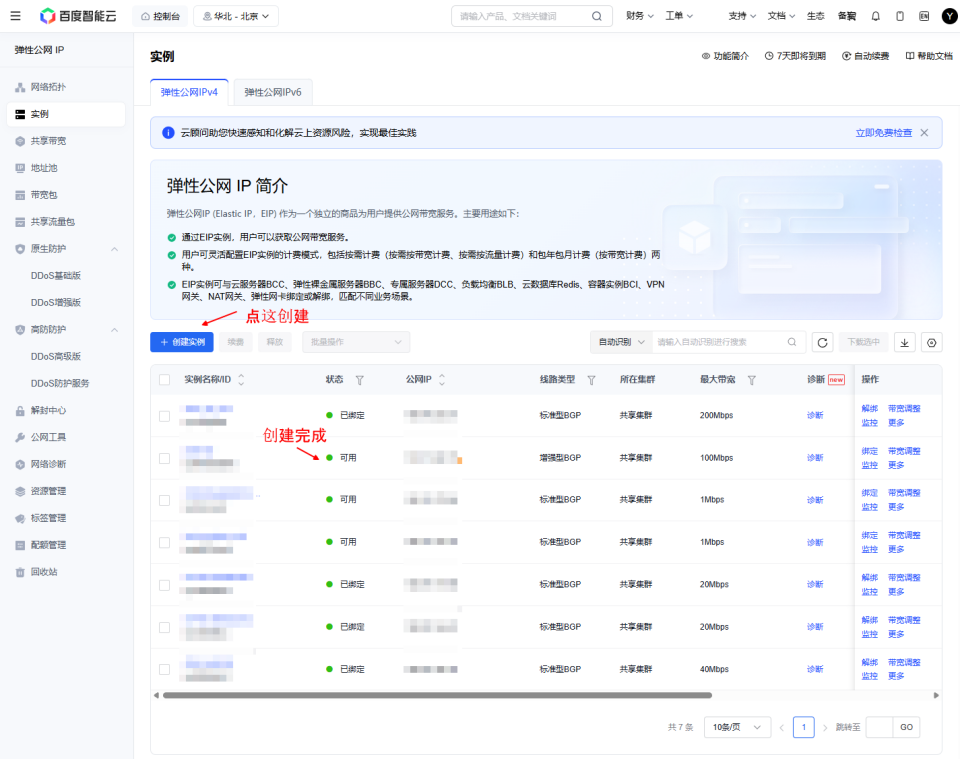Open the 批量操作 dropdown

356,342
